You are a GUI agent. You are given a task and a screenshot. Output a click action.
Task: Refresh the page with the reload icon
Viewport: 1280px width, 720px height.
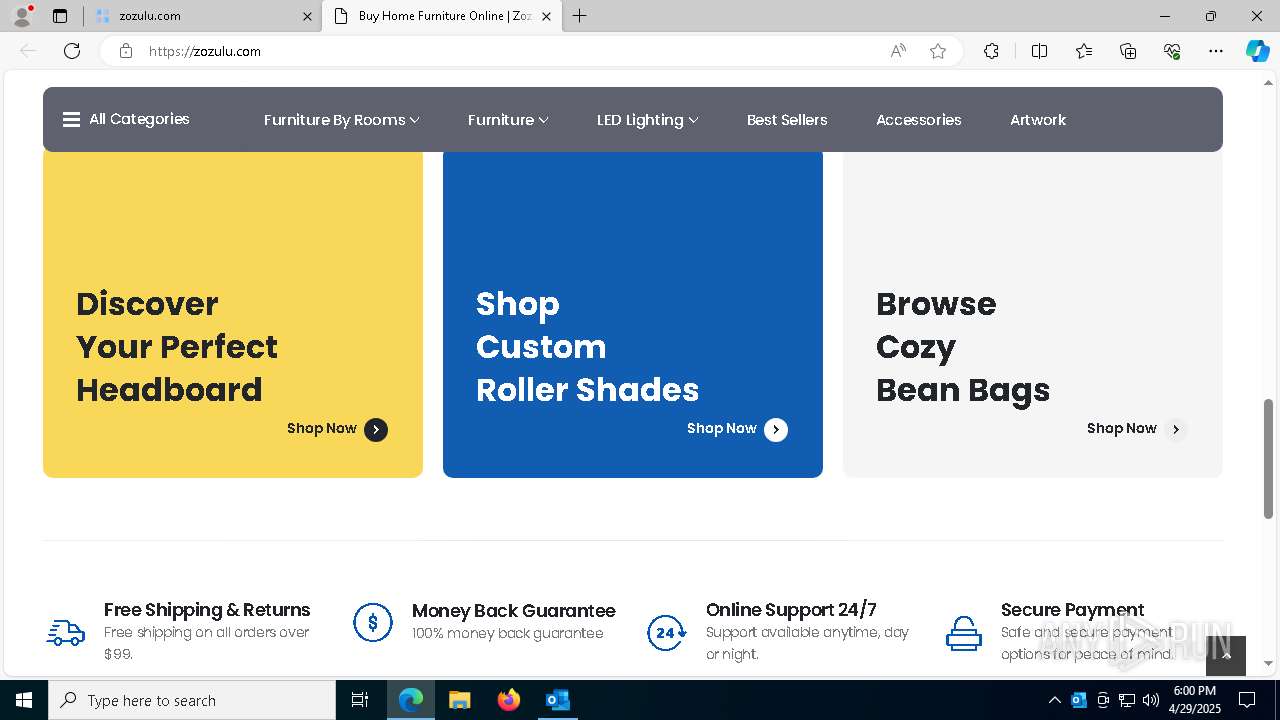(72, 51)
